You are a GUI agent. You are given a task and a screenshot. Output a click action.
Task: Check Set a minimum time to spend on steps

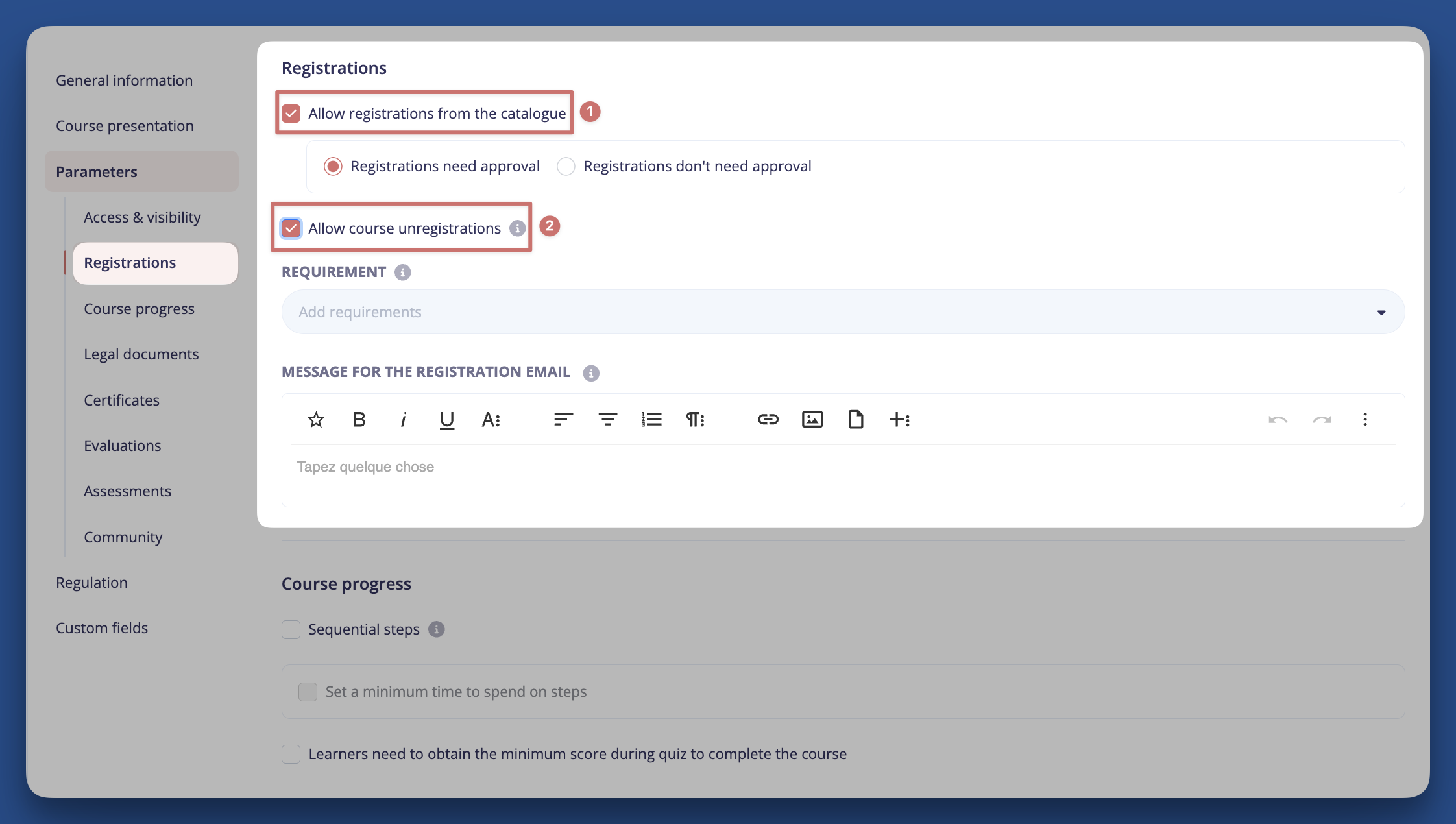coord(308,692)
